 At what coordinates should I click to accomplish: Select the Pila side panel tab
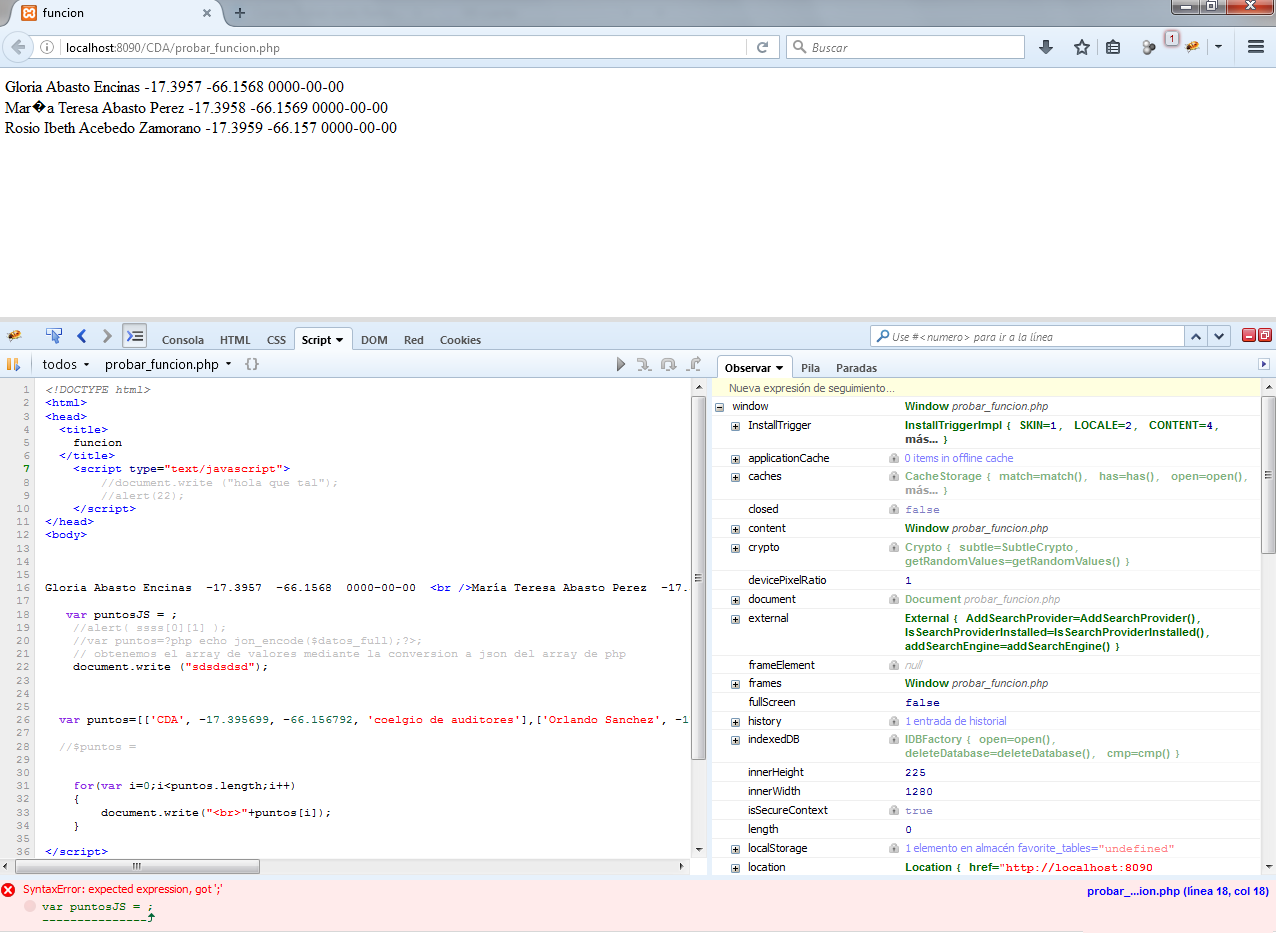[x=810, y=368]
